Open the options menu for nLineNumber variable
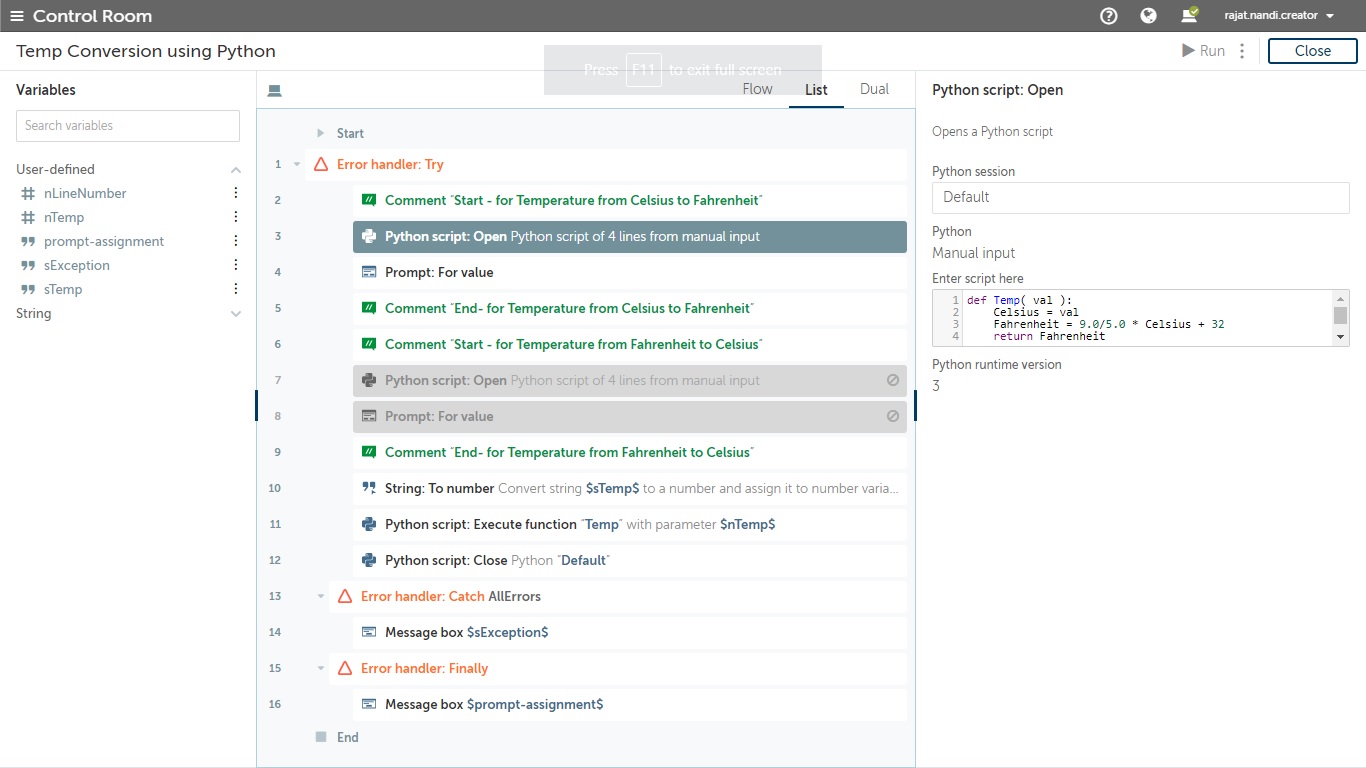This screenshot has width=1366, height=768. 236,193
